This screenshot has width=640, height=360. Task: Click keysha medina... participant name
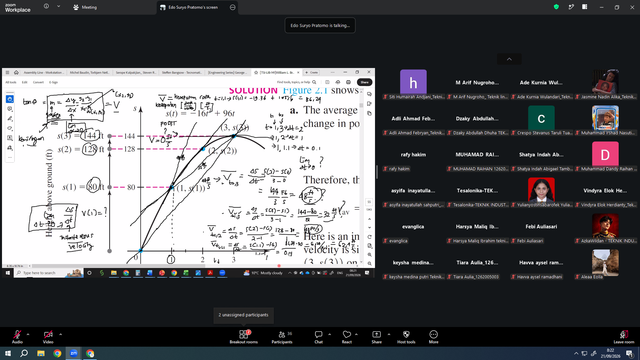413,262
